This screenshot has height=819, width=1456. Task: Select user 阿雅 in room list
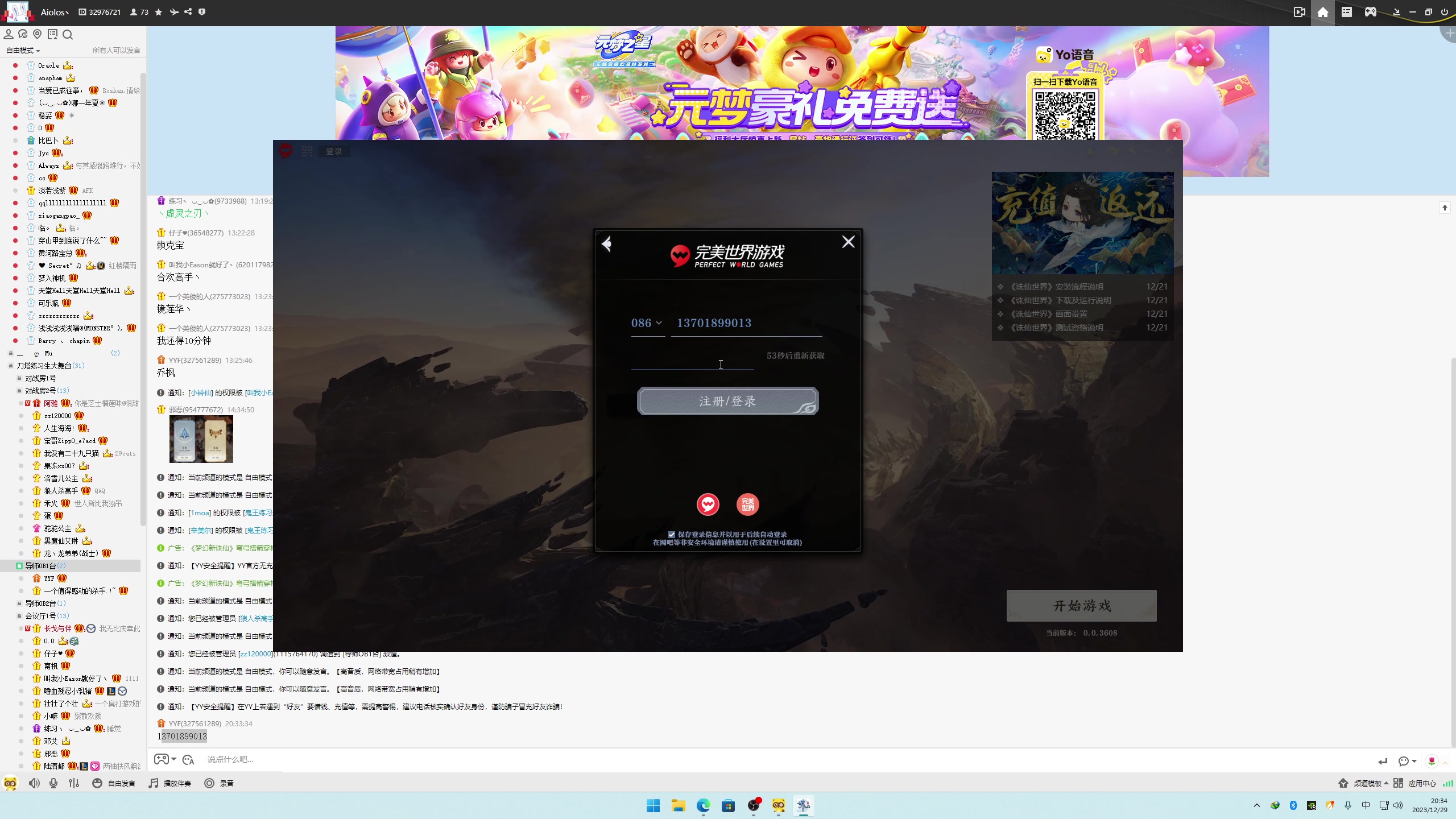[51, 403]
